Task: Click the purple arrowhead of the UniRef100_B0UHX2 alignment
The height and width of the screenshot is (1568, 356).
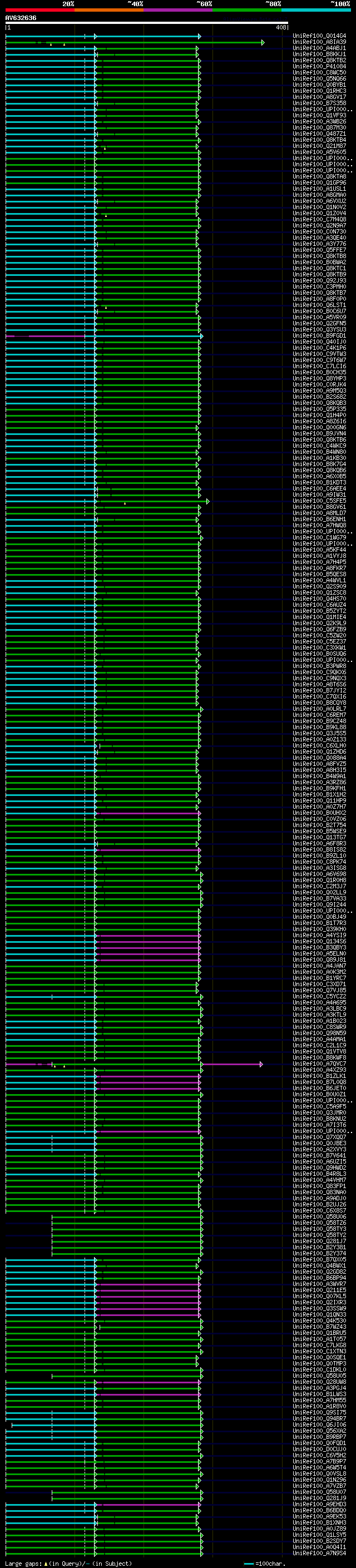Action: pyautogui.click(x=199, y=813)
